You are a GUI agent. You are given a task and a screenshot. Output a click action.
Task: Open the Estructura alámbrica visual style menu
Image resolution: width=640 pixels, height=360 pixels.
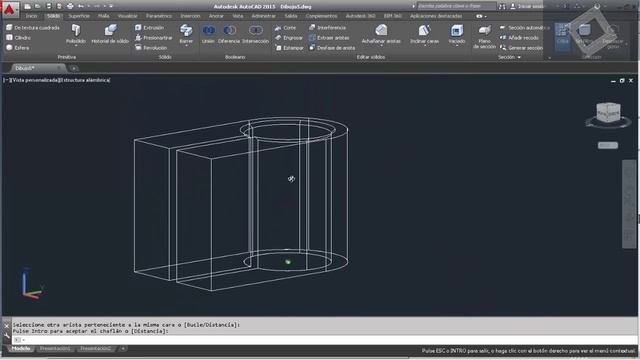tap(86, 80)
